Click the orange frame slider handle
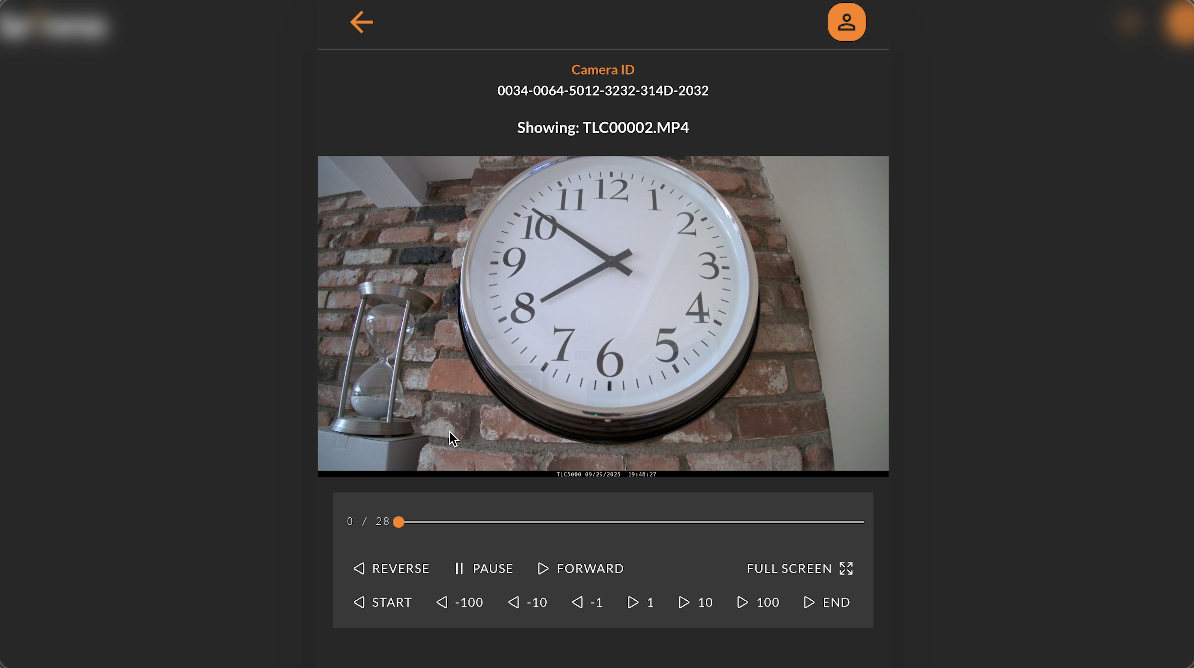 point(398,522)
